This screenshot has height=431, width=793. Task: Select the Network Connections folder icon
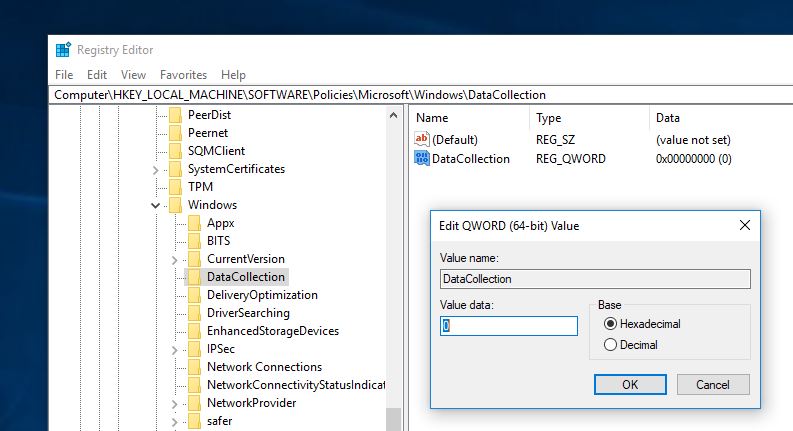click(194, 367)
